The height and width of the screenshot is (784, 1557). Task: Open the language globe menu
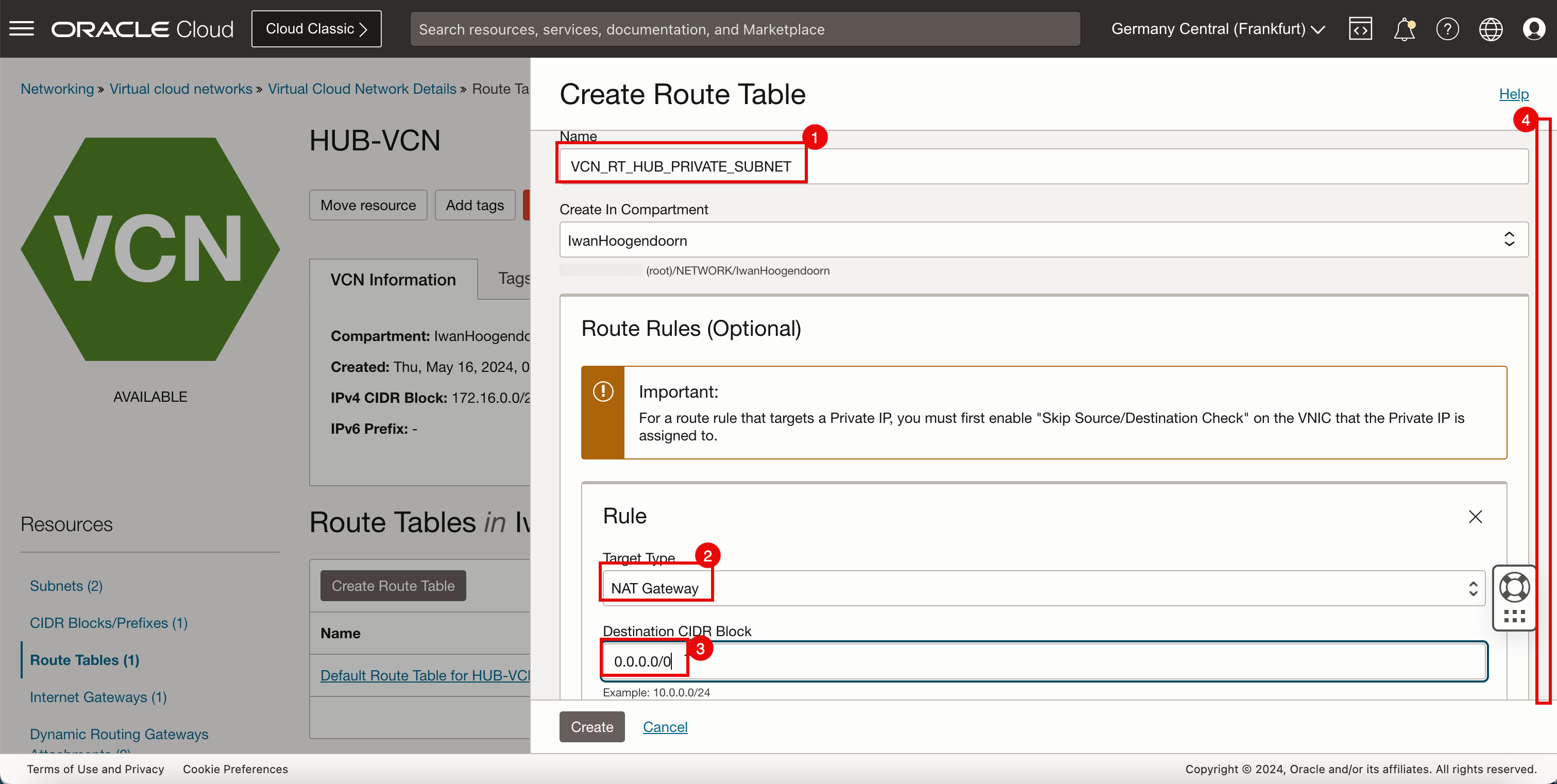(1491, 28)
